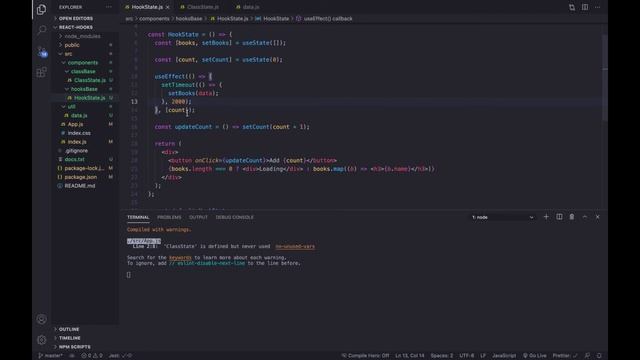
Task: Split the editor to the right
Action: tap(585, 7)
